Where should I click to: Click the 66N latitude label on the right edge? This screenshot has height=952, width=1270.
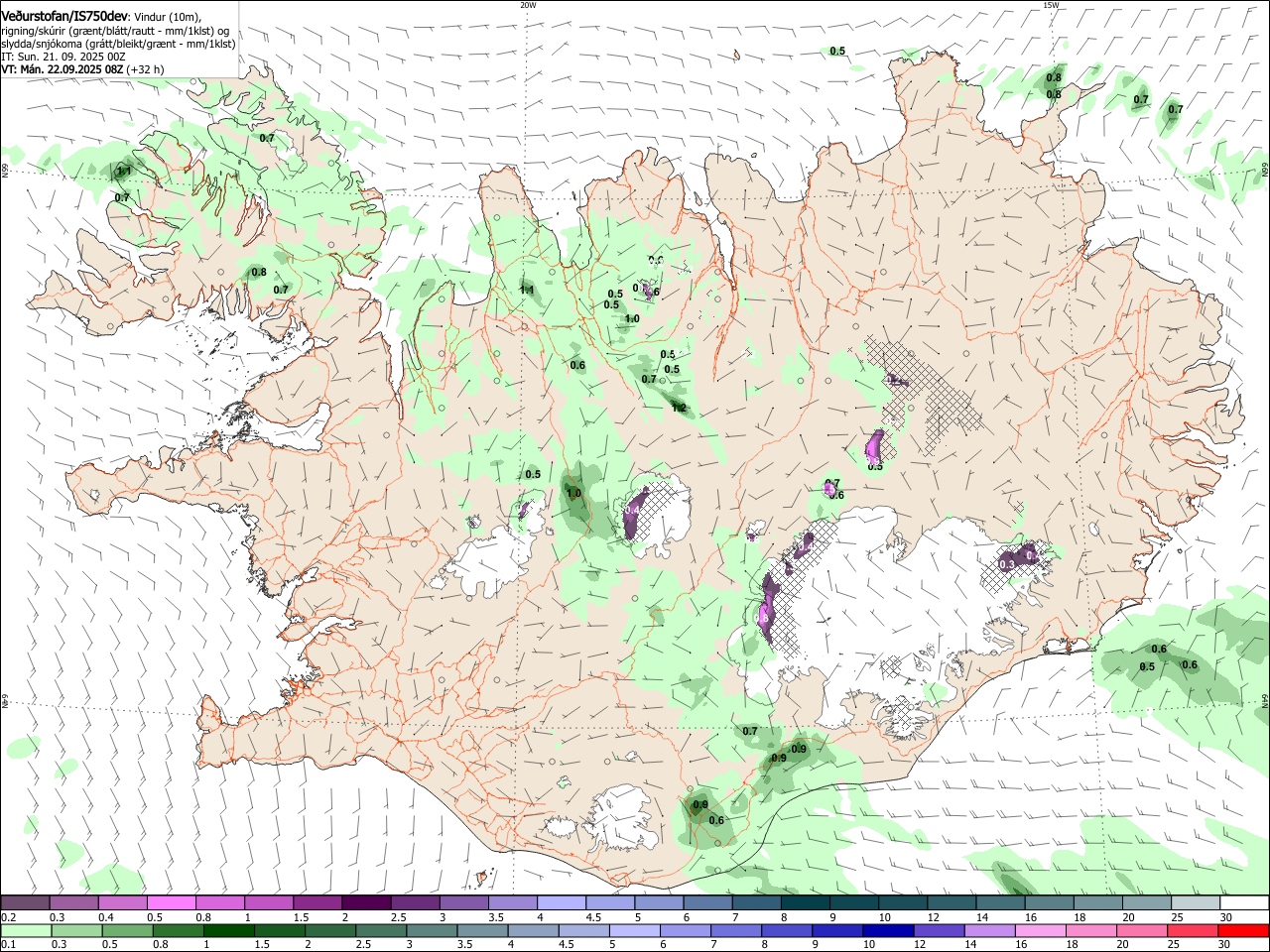pyautogui.click(x=1265, y=171)
